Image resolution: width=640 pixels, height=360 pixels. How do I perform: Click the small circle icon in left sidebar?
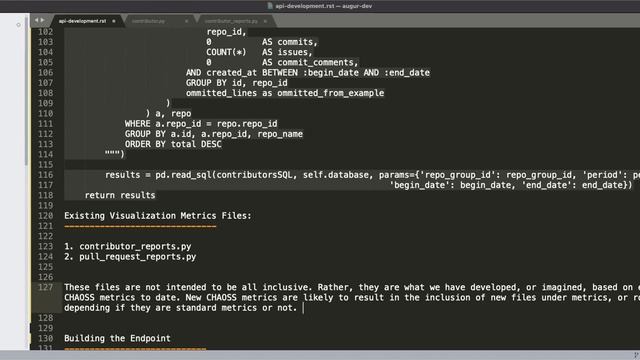[x=18, y=25]
